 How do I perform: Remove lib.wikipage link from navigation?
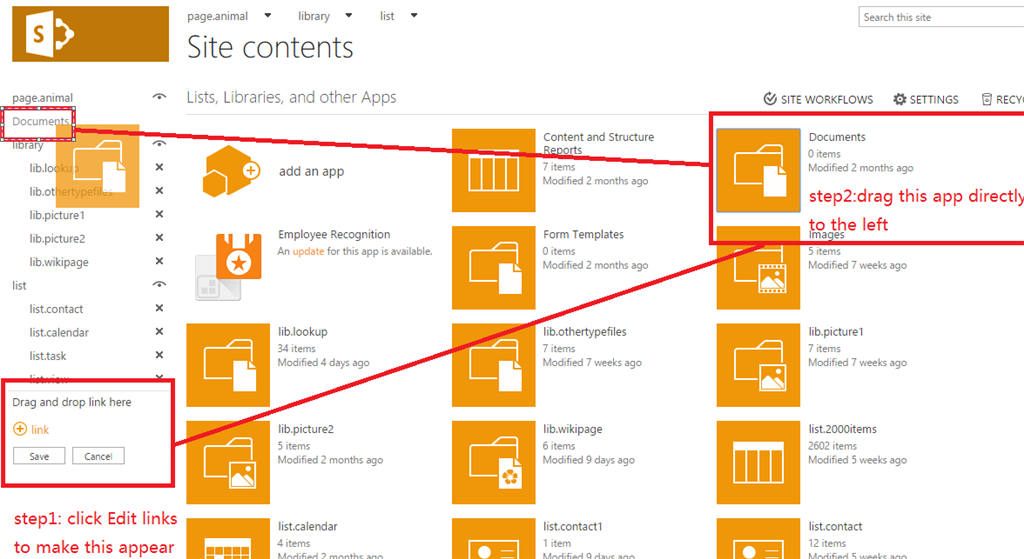159,261
